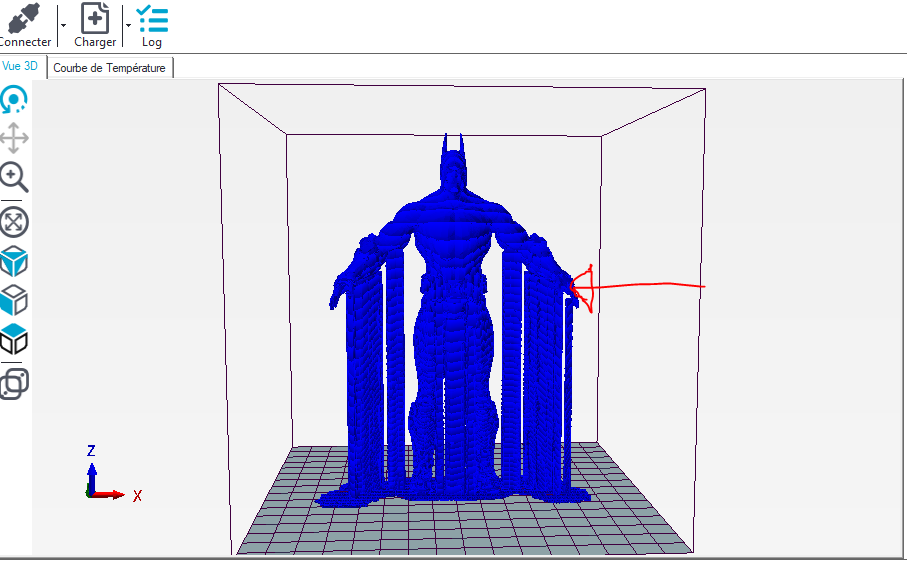Switch to front cube view
This screenshot has width=907, height=562.
point(14,300)
